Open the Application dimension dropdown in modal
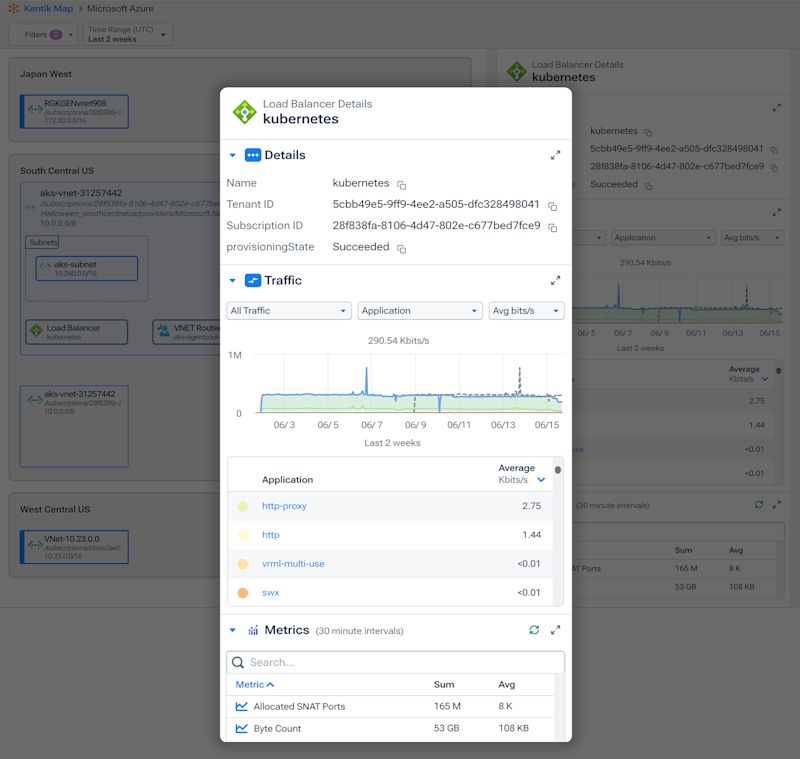The height and width of the screenshot is (759, 800). 420,311
